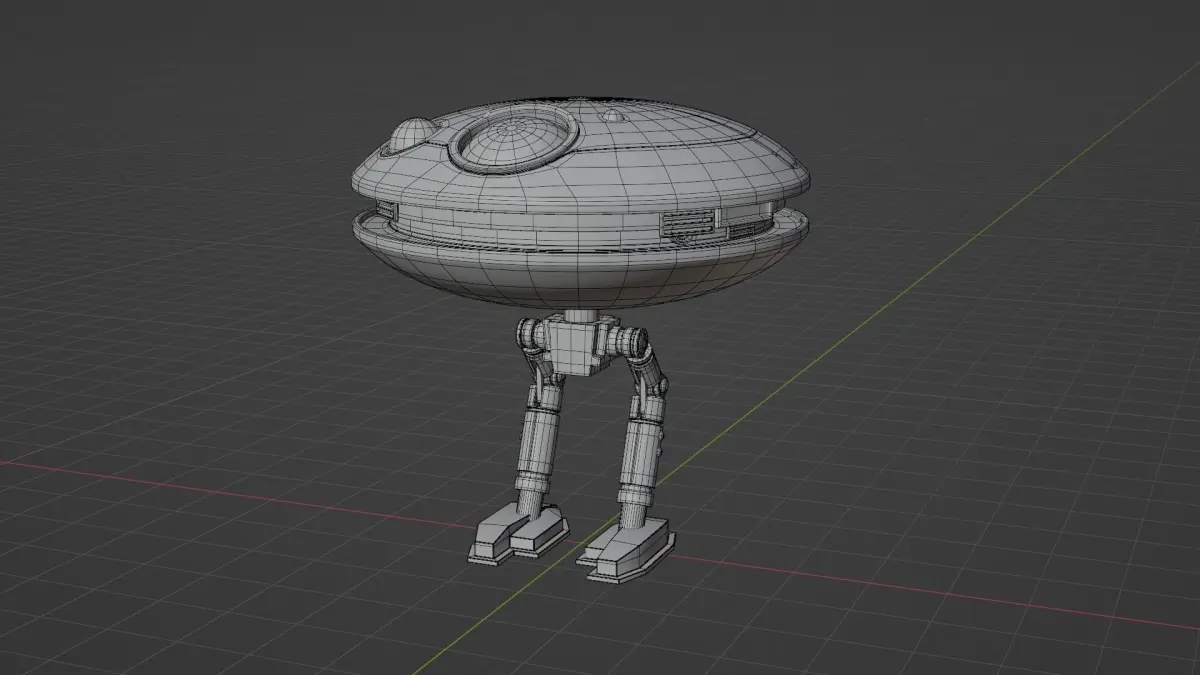This screenshot has height=675, width=1200.
Task: Select the large central dome on the saucer
Action: coord(514,140)
